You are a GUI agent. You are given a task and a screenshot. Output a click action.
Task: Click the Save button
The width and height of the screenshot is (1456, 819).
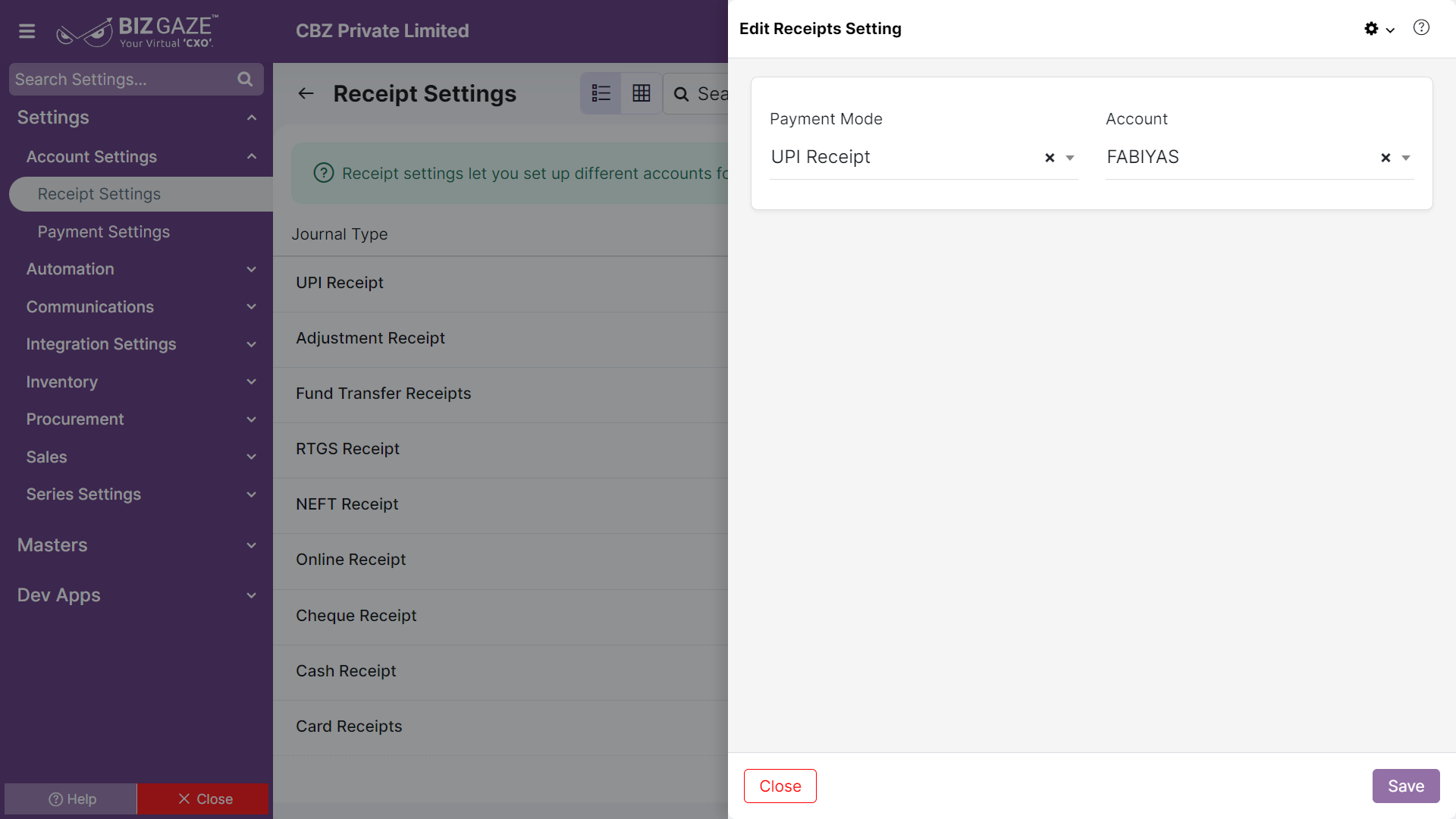[x=1406, y=786]
